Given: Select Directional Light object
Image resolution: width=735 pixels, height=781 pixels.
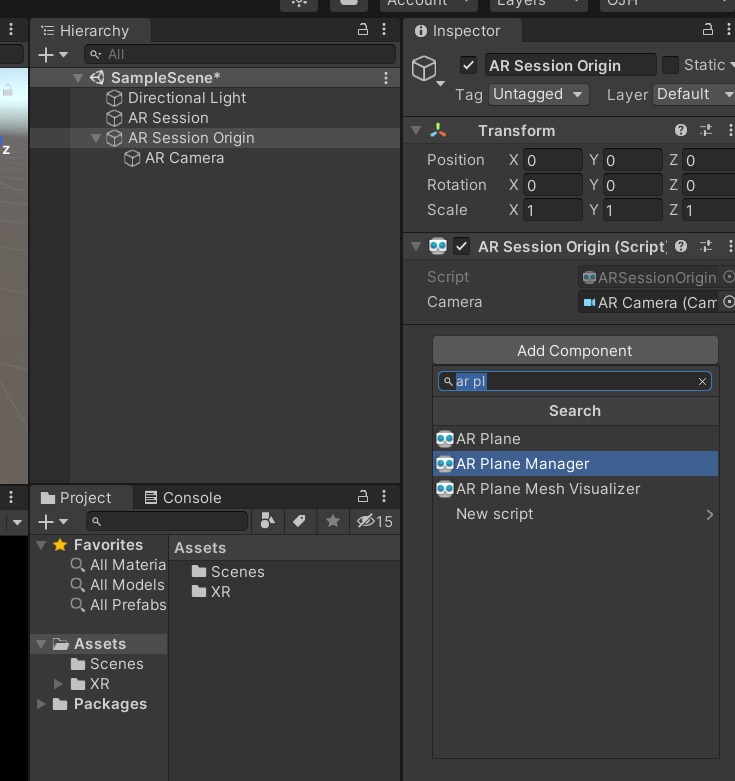Looking at the screenshot, I should 187,98.
